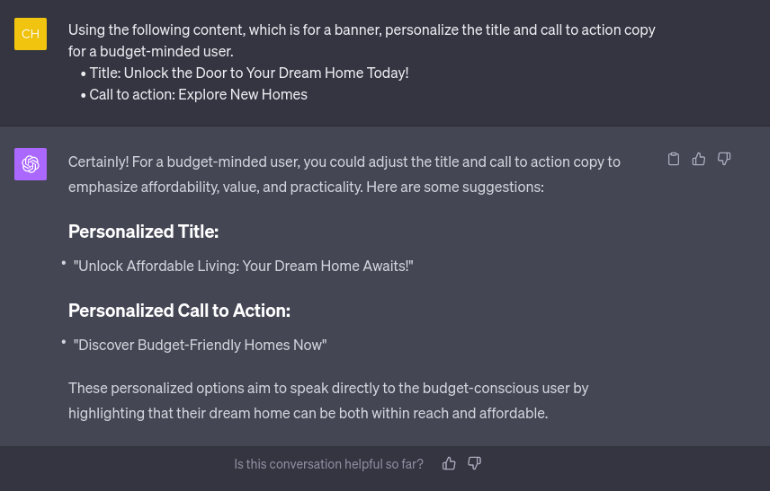This screenshot has width=770, height=491.
Task: Click the "Is this conversation helpful so far?" text
Action: [x=329, y=464]
